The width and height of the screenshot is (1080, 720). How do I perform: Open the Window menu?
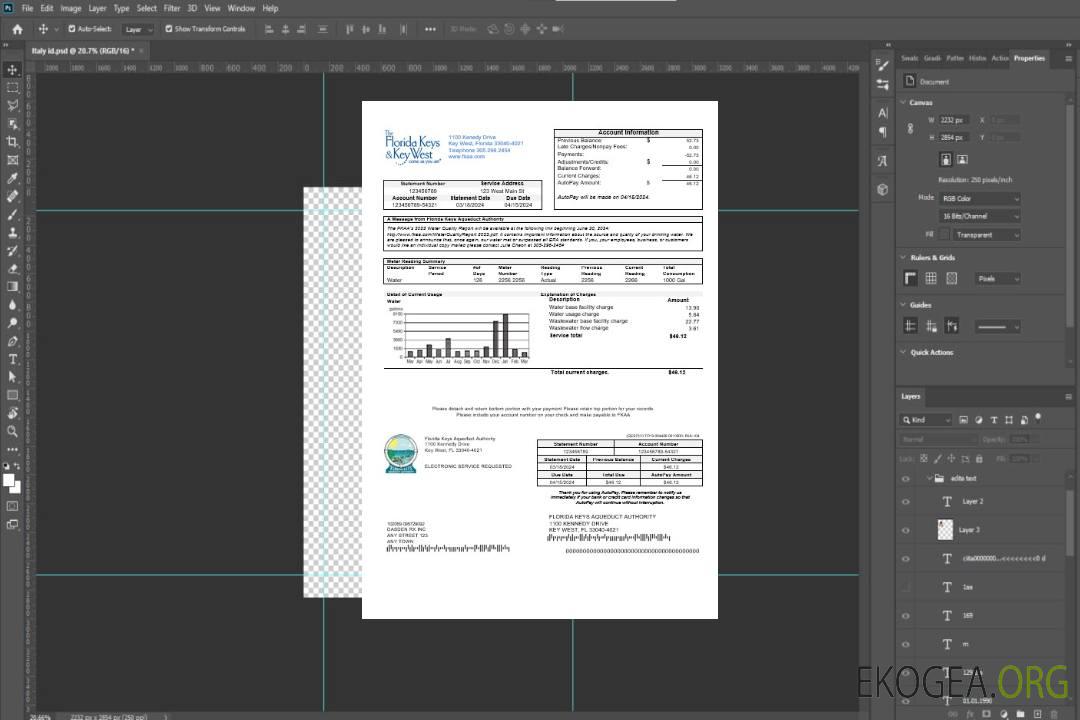point(241,8)
